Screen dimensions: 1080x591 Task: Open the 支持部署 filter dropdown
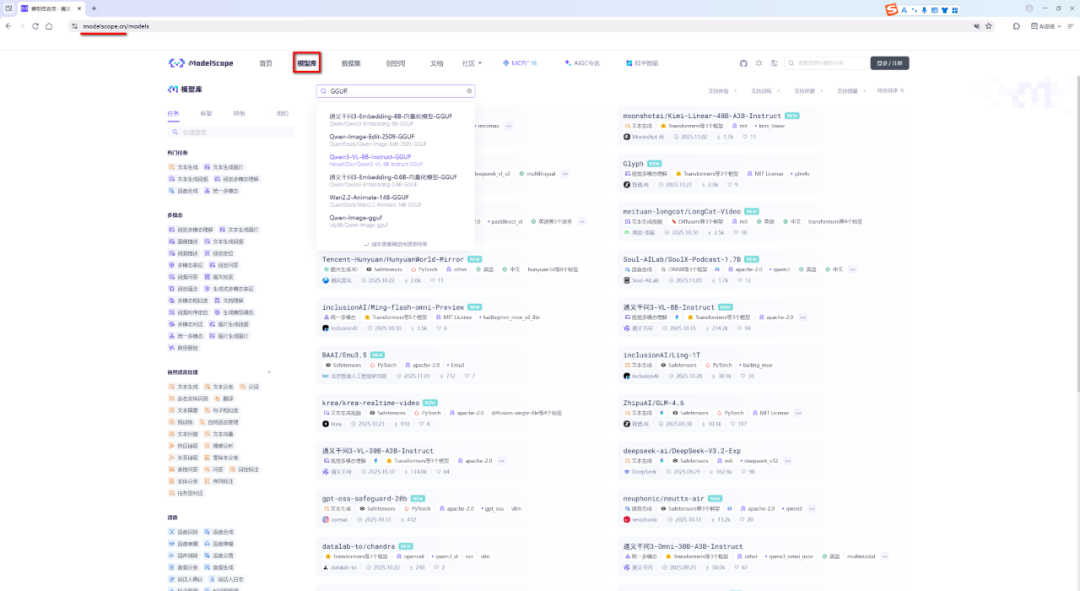pyautogui.click(x=850, y=91)
